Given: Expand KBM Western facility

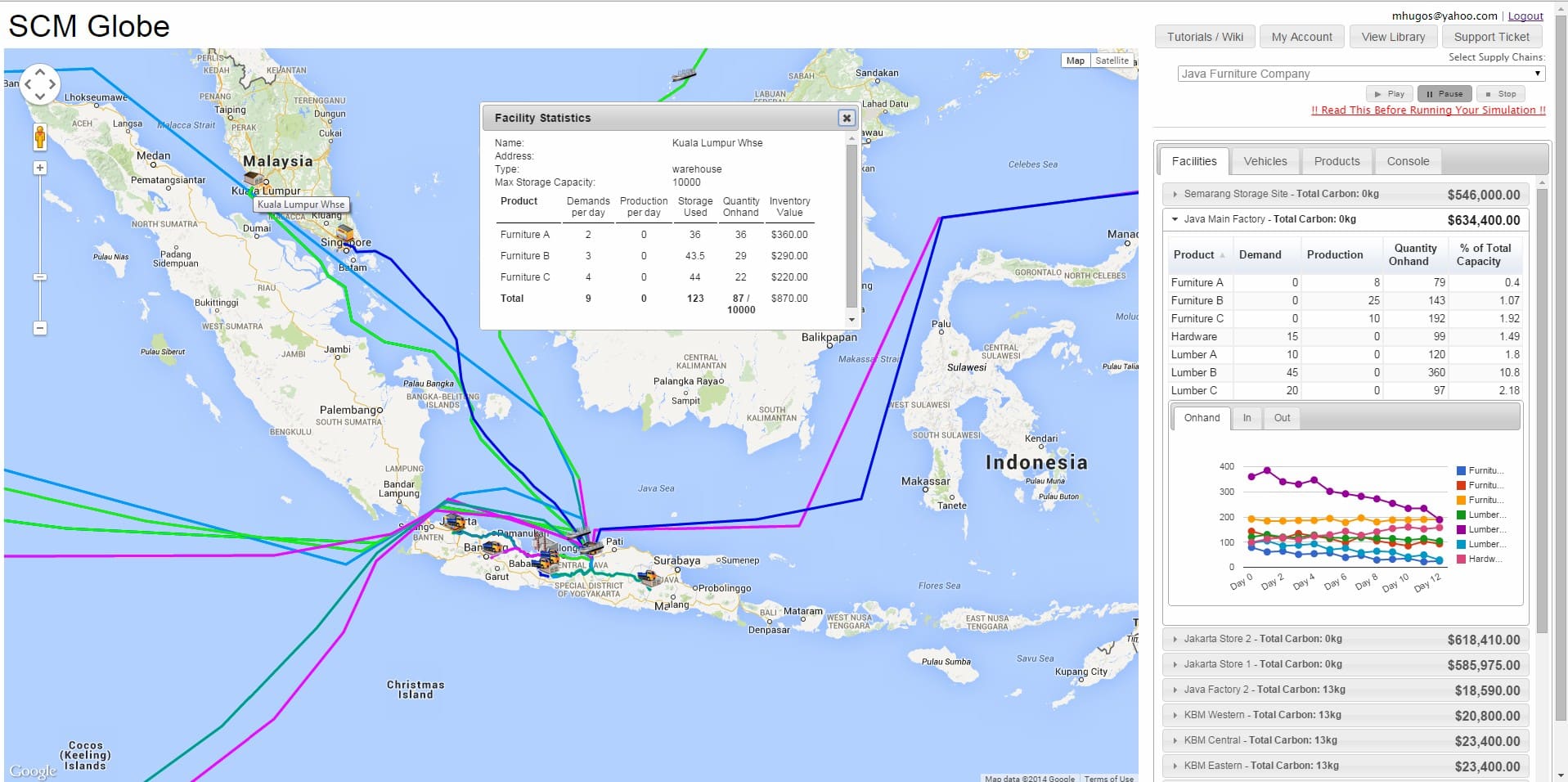Looking at the screenshot, I should pyautogui.click(x=1346, y=716).
